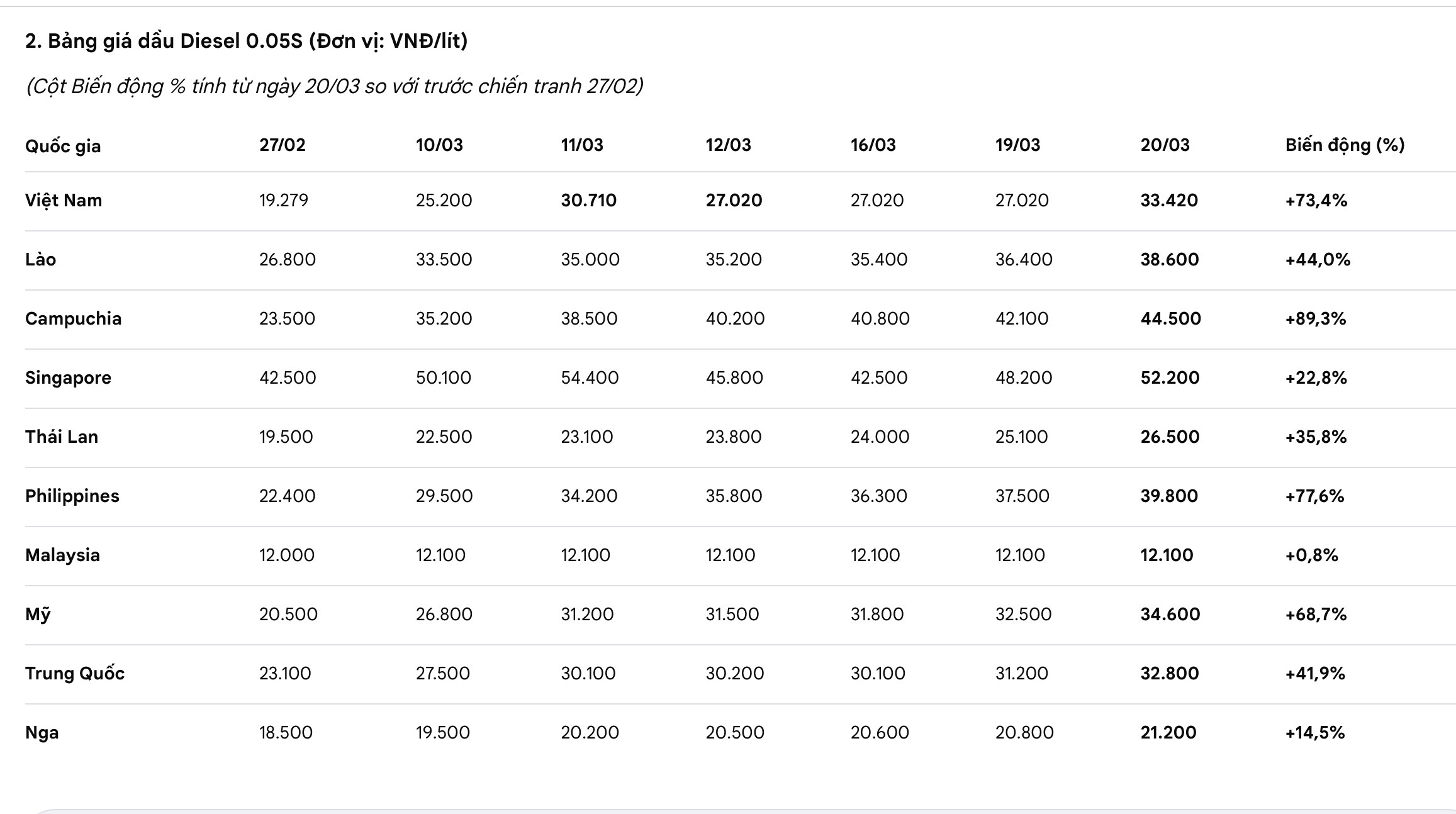The image size is (1456, 814).
Task: Select the Biến động (%) column header
Action: [1345, 145]
